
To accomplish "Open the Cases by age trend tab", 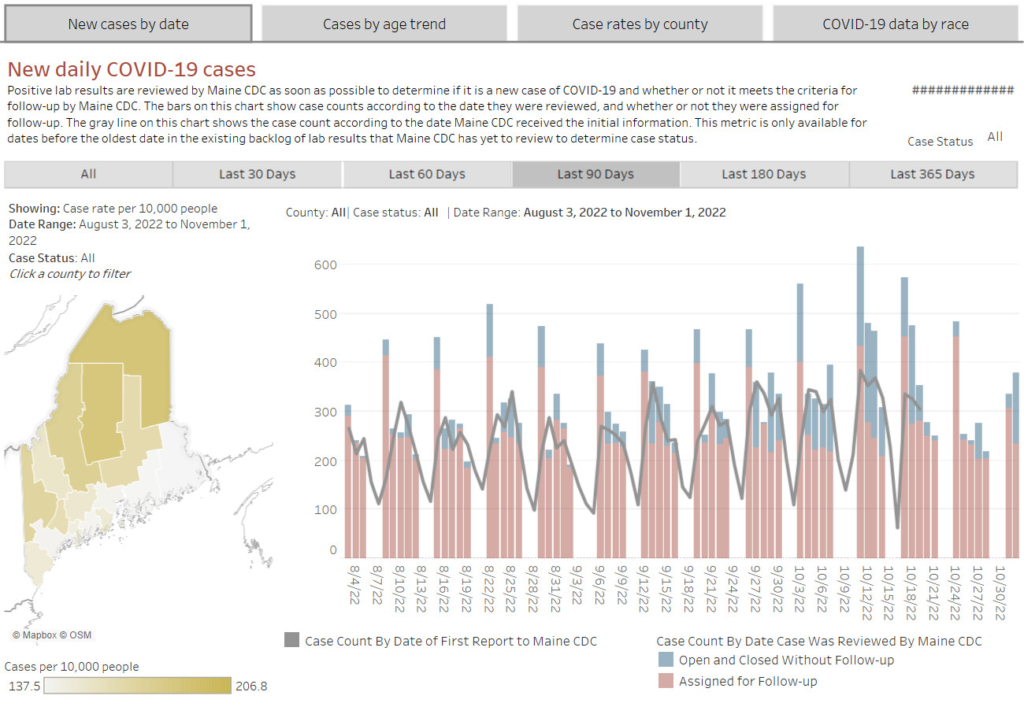I will tap(384, 24).
